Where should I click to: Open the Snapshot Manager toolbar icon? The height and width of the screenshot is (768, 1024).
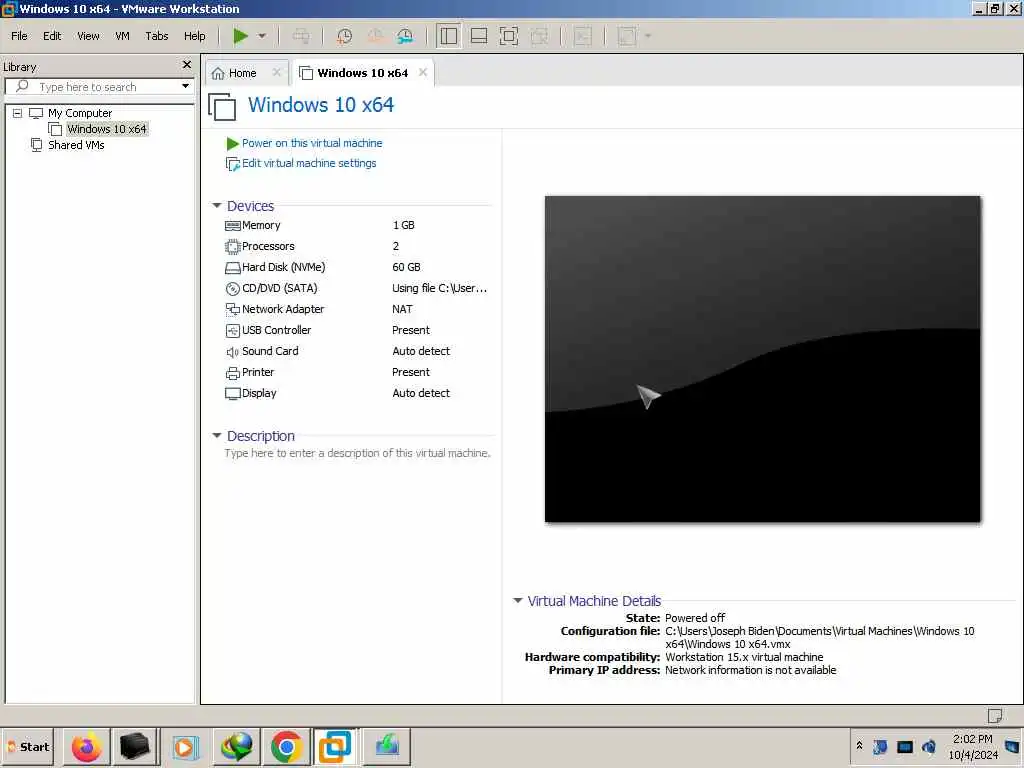405,36
